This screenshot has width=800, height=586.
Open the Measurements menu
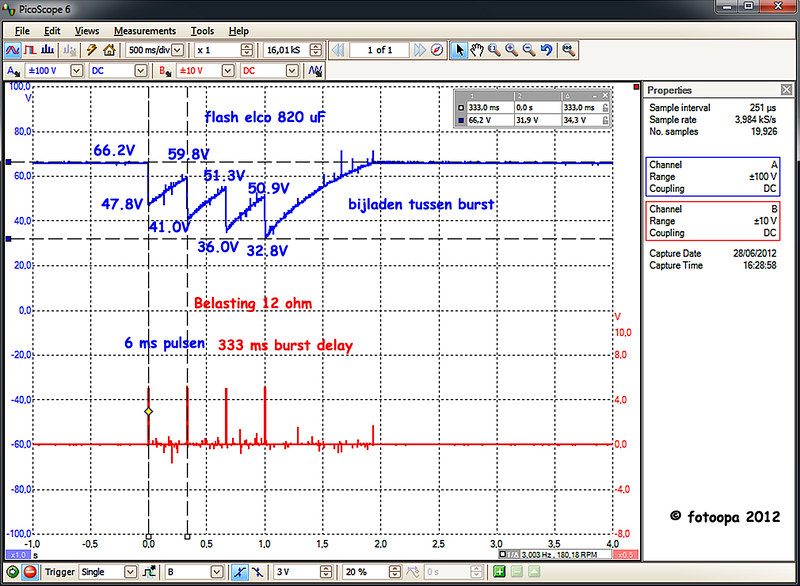click(x=145, y=31)
